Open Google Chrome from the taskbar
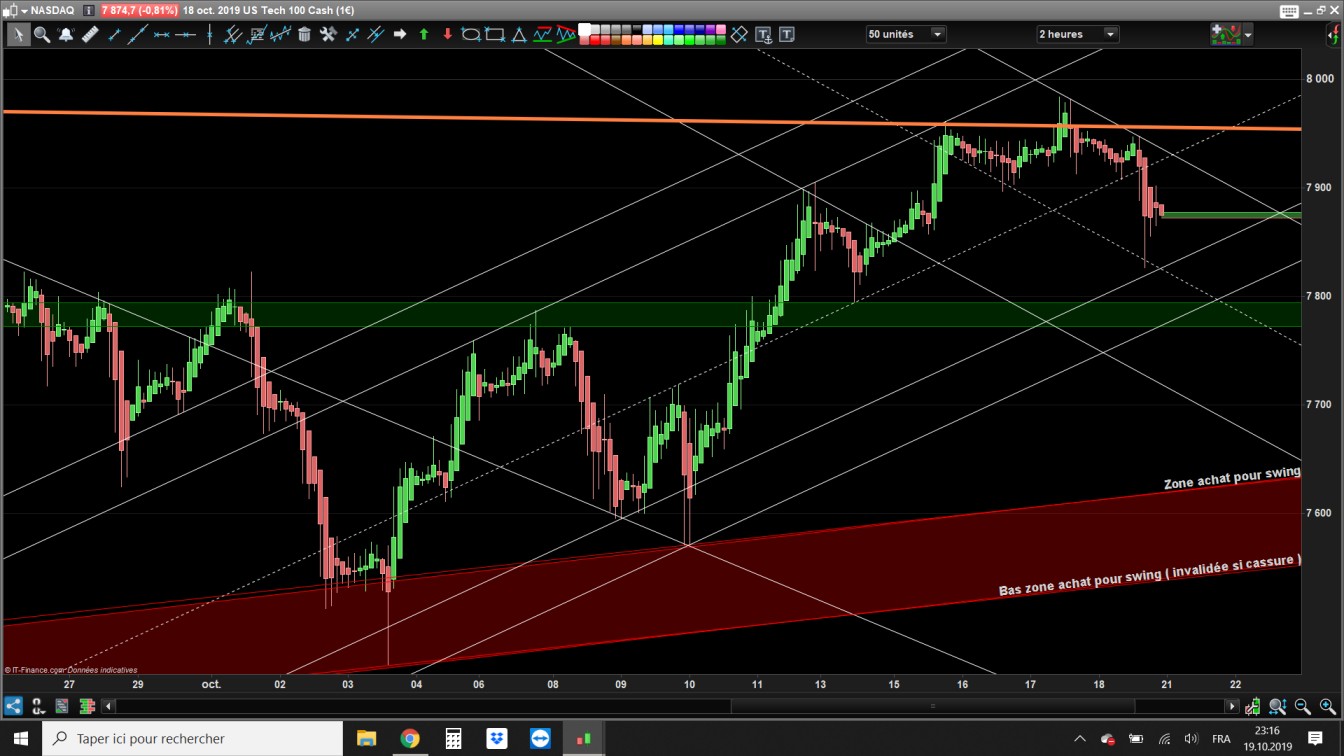The width and height of the screenshot is (1344, 756). [410, 739]
